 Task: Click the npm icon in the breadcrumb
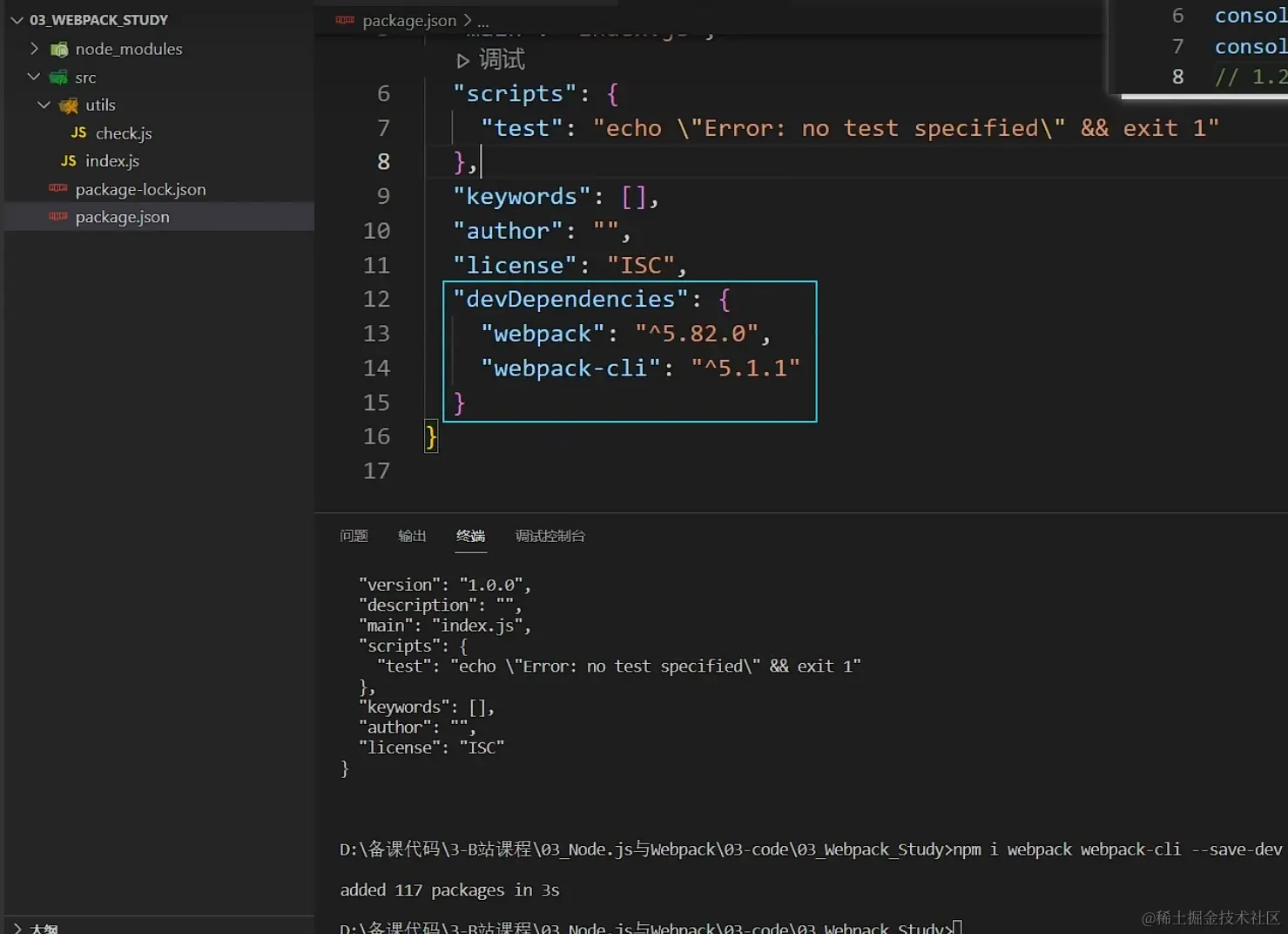[x=345, y=19]
